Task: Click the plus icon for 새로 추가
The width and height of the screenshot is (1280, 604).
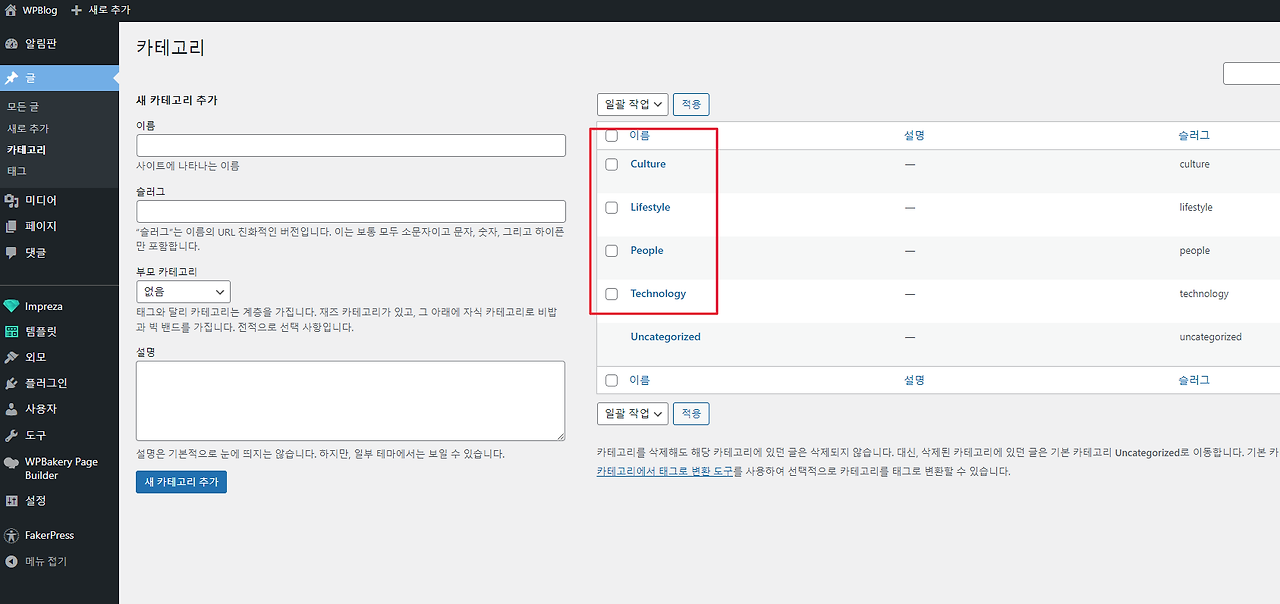Action: (x=76, y=10)
